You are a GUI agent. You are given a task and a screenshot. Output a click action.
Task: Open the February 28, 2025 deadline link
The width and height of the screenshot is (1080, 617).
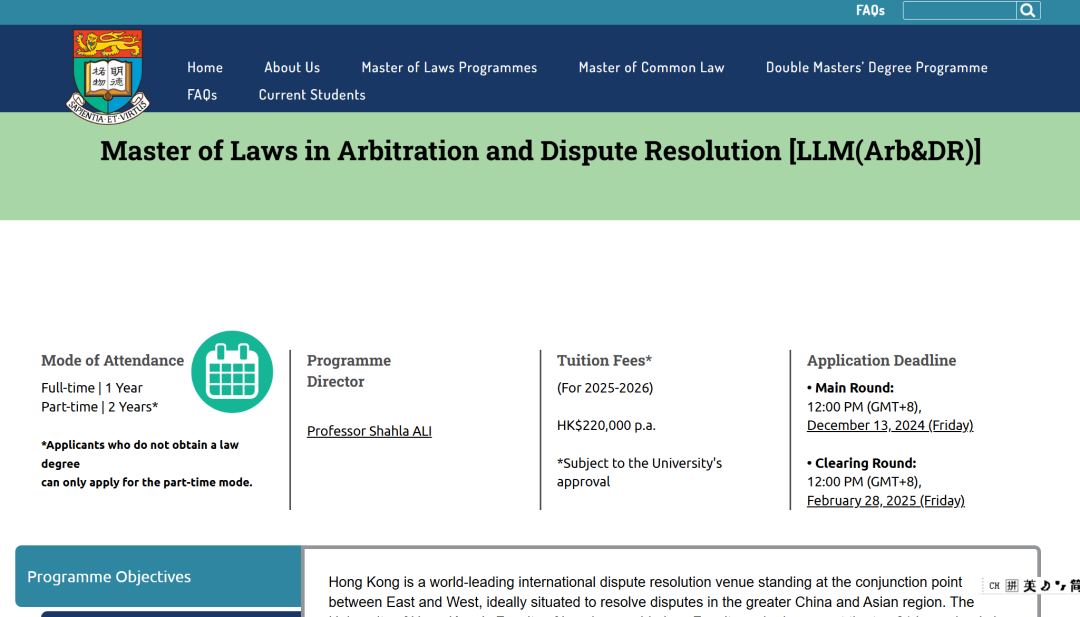[885, 501]
